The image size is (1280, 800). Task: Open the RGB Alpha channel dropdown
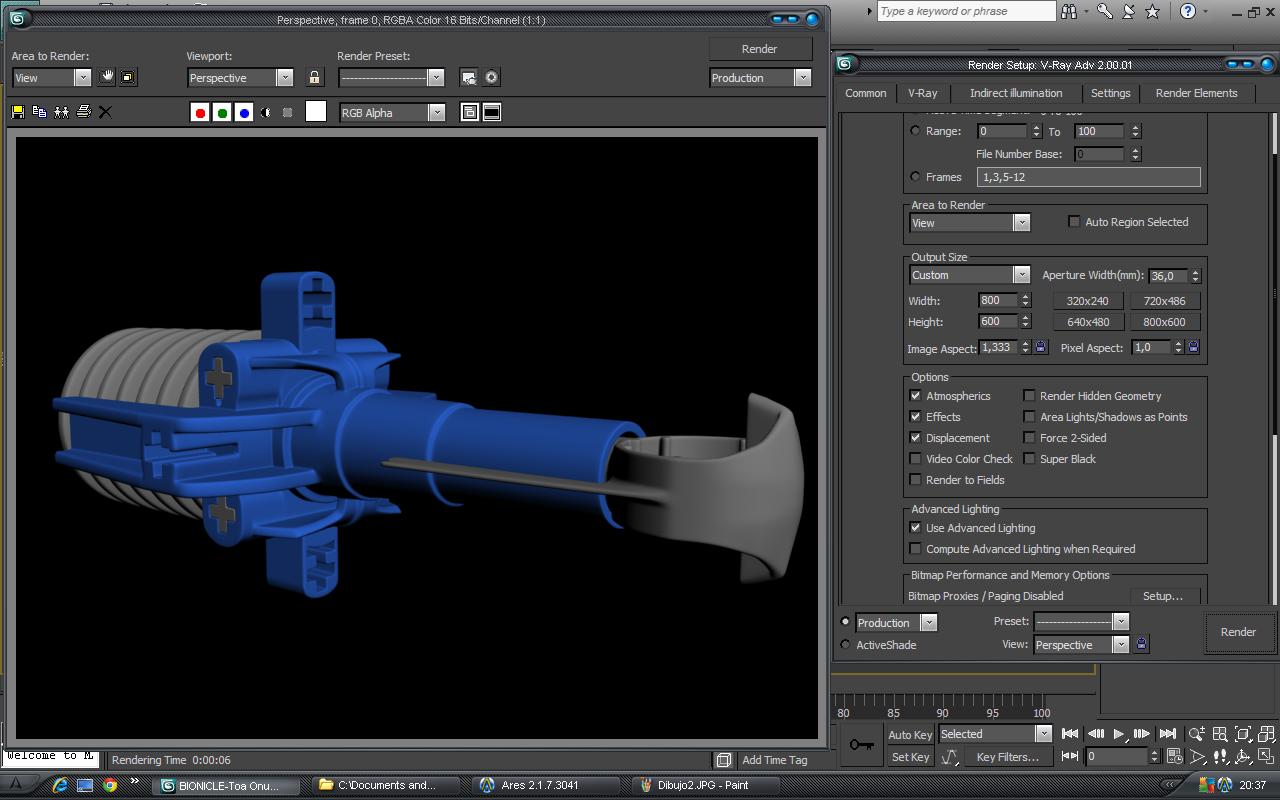click(x=392, y=113)
